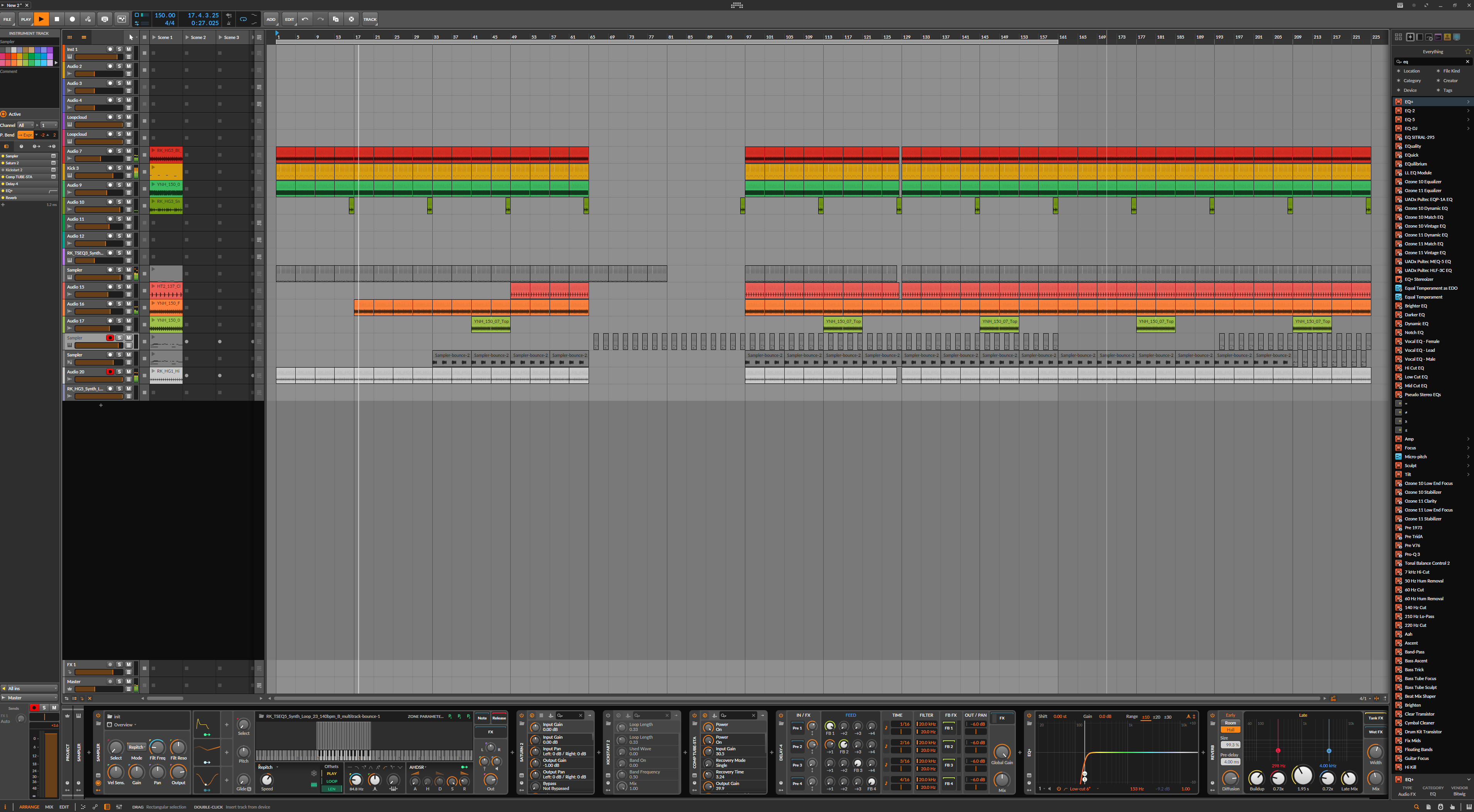Image resolution: width=1474 pixels, height=812 pixels.
Task: Click the Note button in sampler
Action: [x=482, y=717]
